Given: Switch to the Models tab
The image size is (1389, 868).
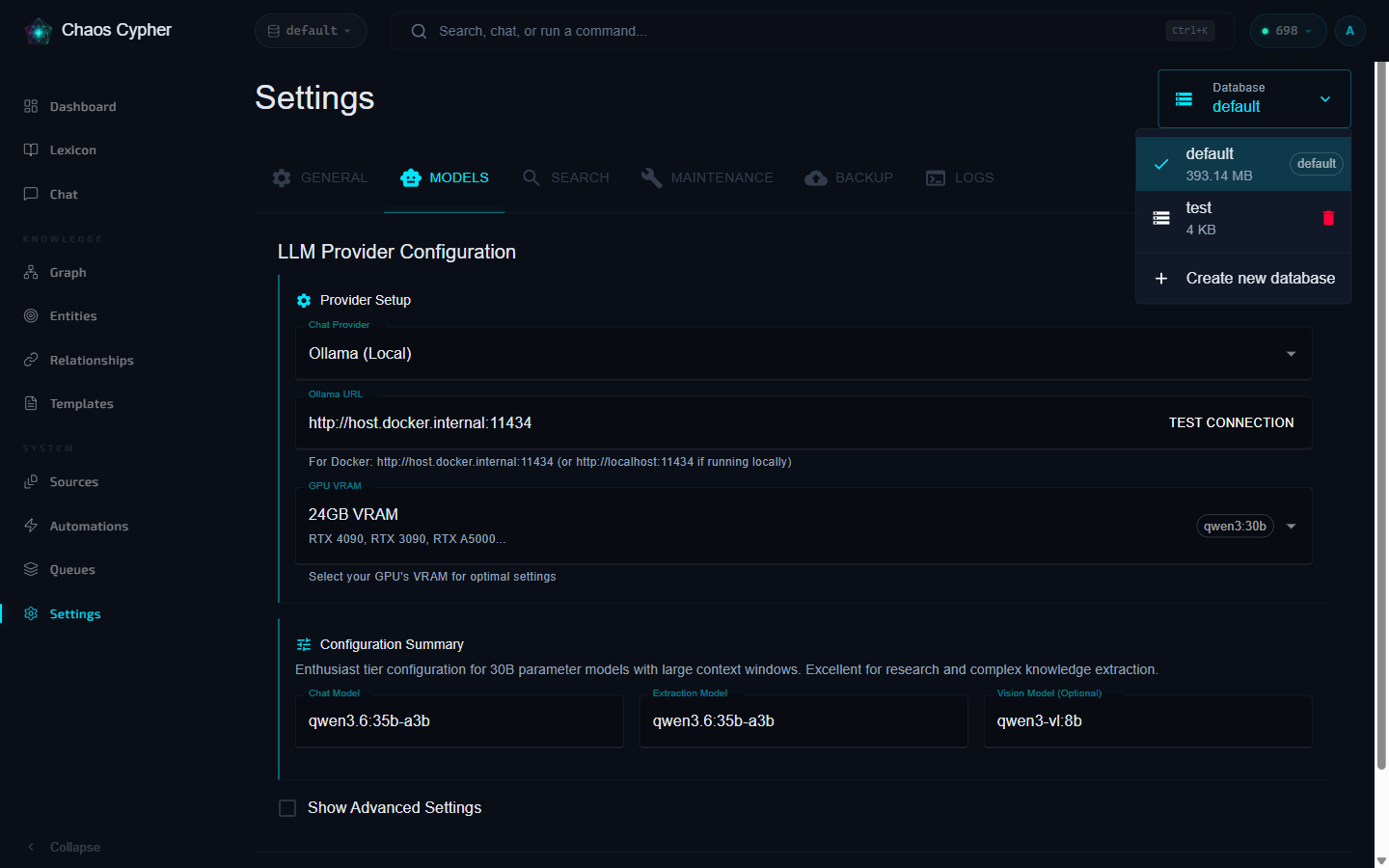Looking at the screenshot, I should 445,177.
